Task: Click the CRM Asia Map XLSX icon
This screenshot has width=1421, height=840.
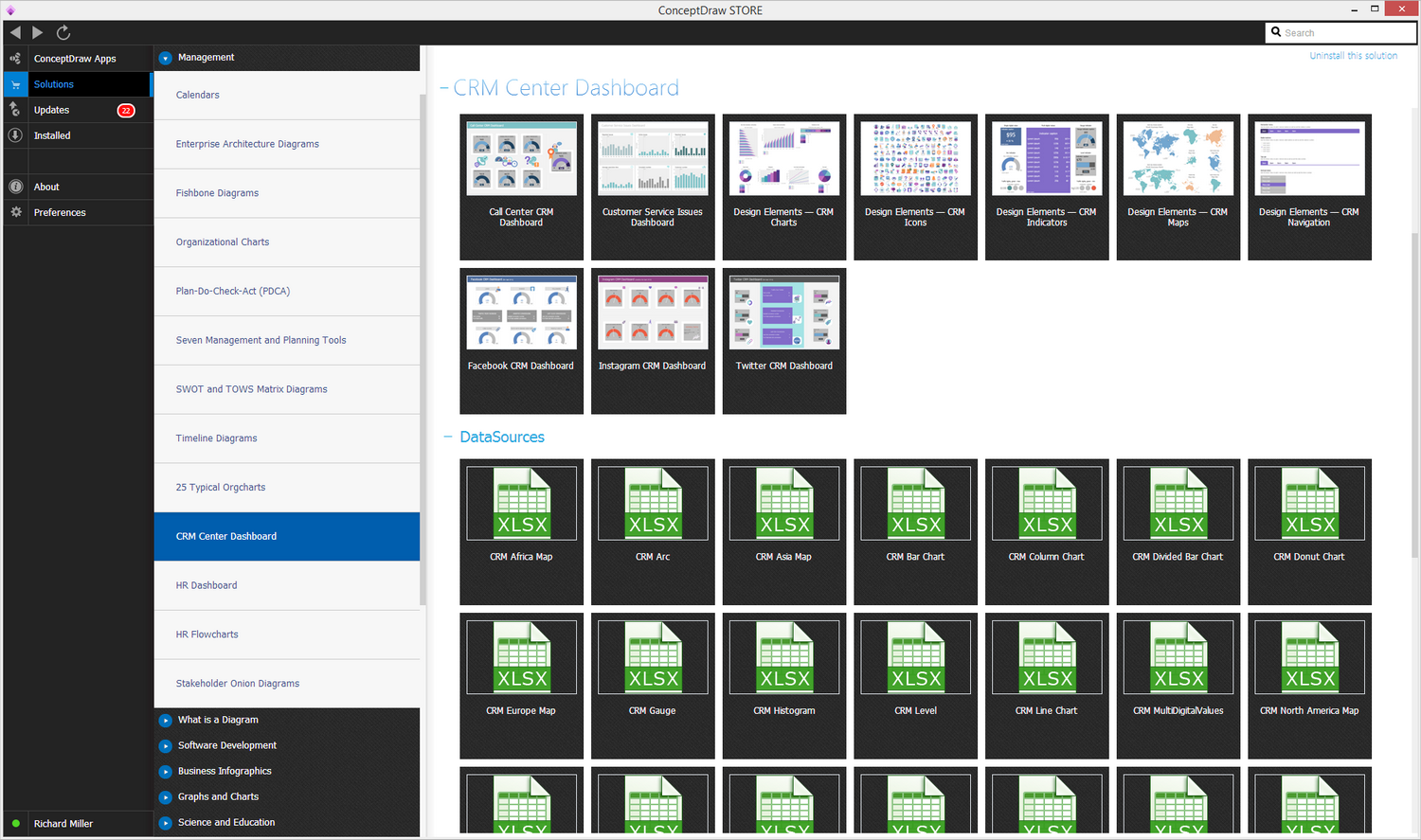Action: coord(784,503)
